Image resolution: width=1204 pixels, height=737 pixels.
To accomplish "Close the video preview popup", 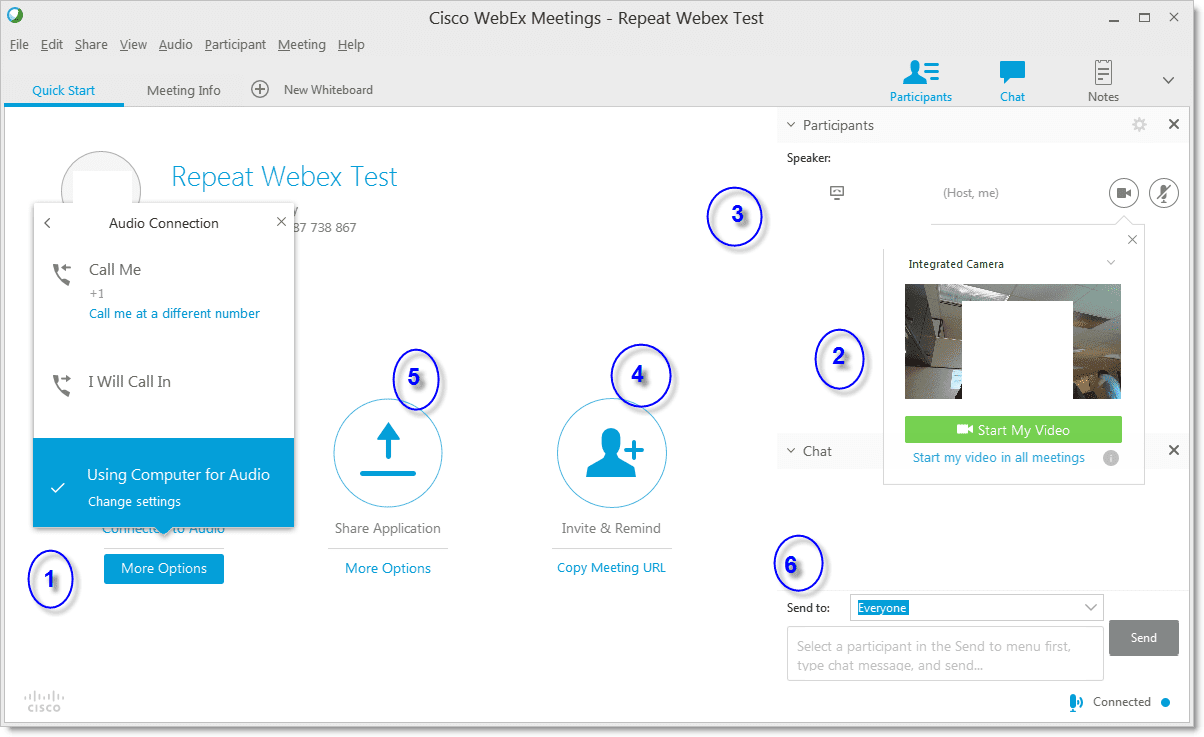I will [1132, 239].
